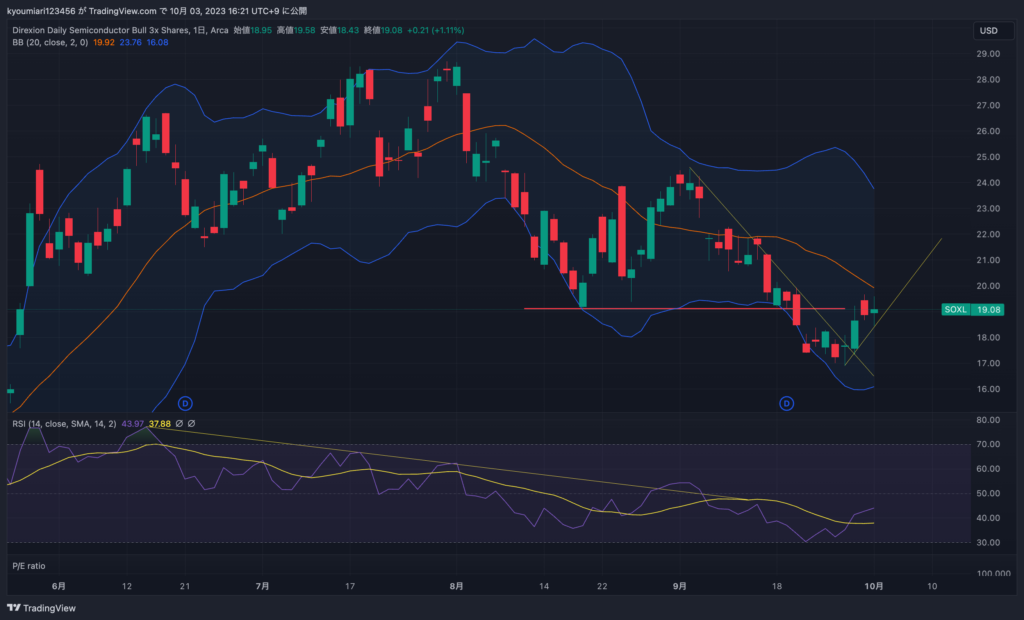Viewport: 1024px width, 620px height.
Task: Click the second ∅ symbol in RSI legend
Action: coord(191,423)
